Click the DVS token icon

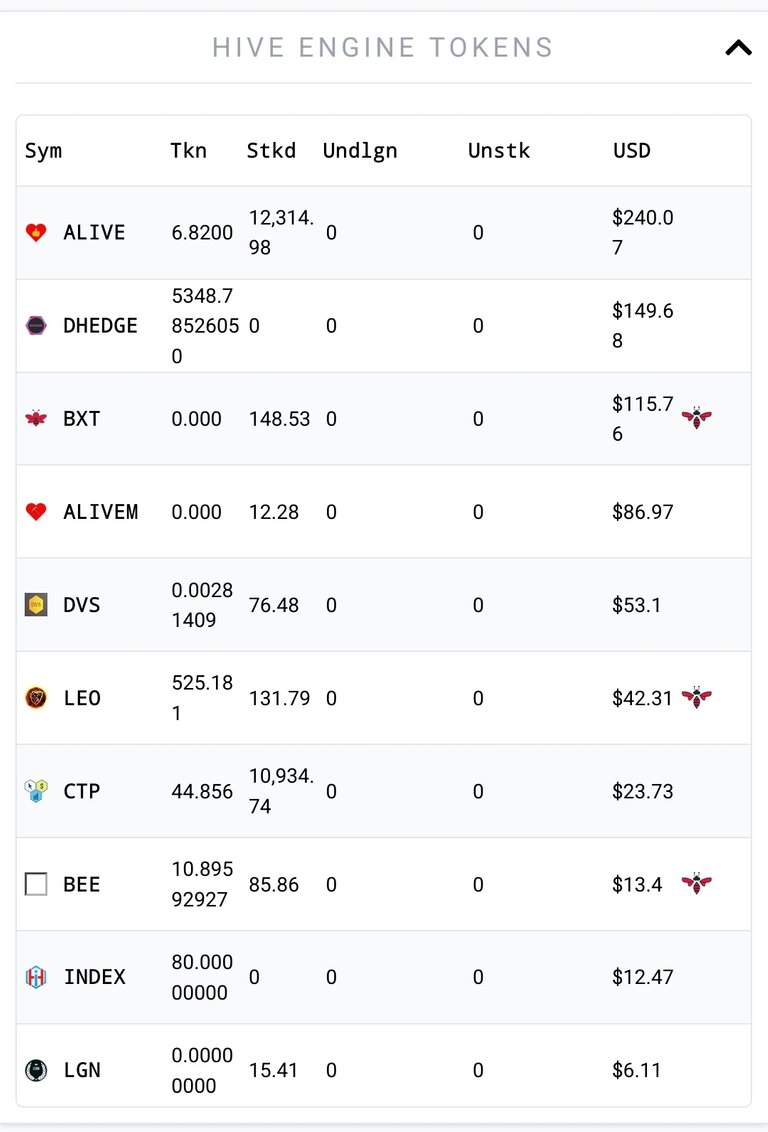36,605
